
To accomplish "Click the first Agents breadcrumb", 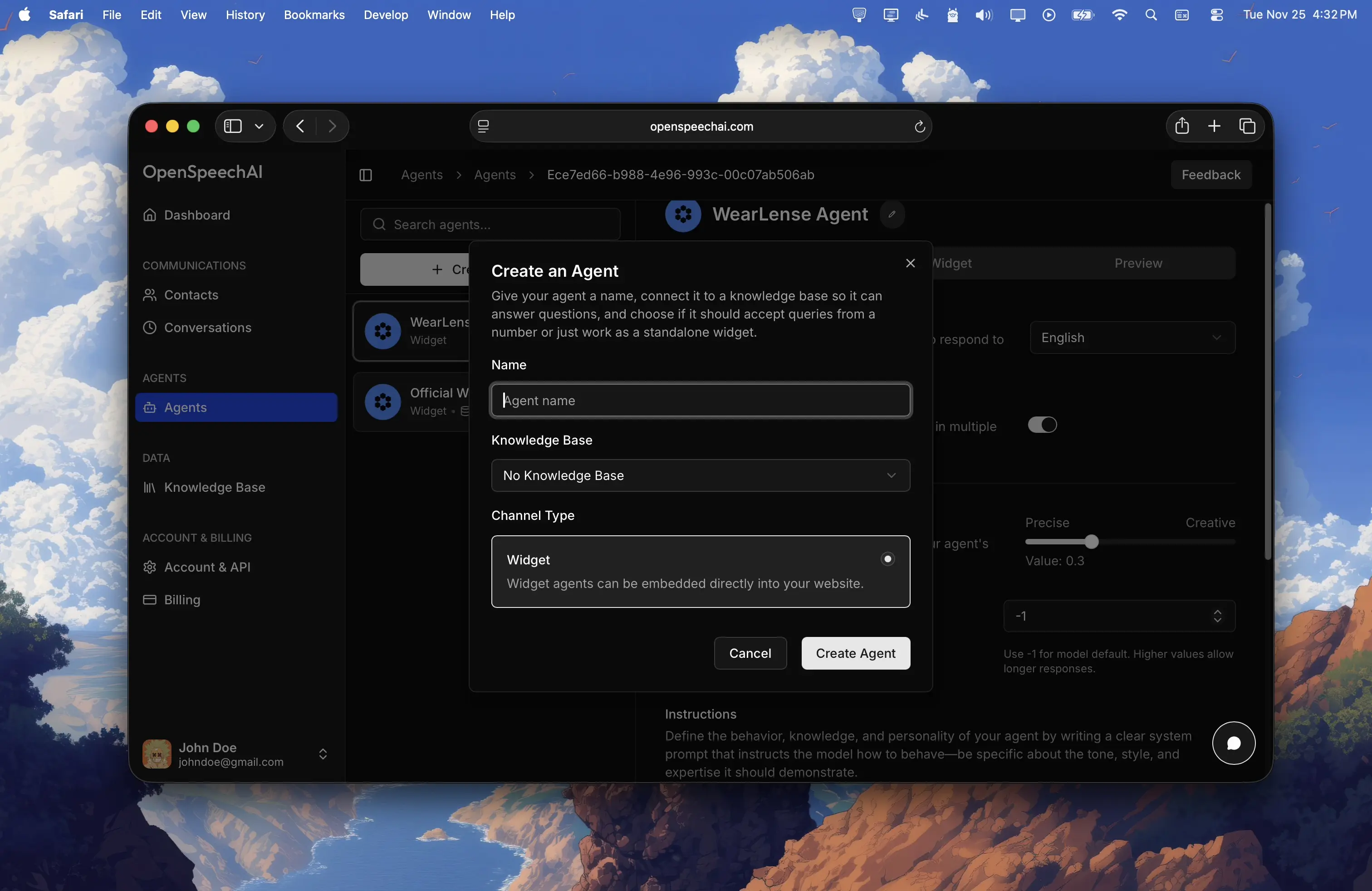I will (422, 175).
